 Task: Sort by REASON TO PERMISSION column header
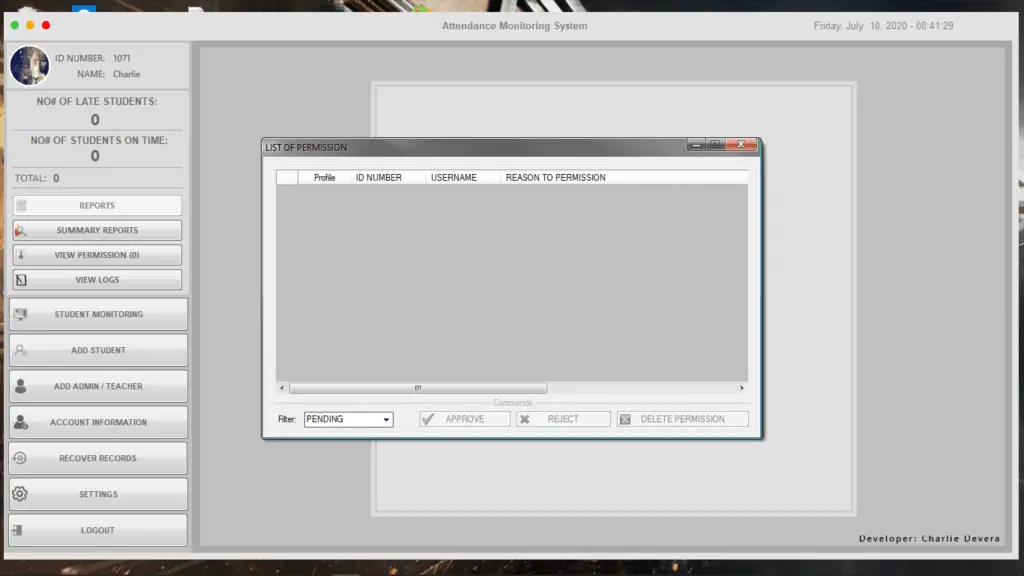(x=555, y=178)
